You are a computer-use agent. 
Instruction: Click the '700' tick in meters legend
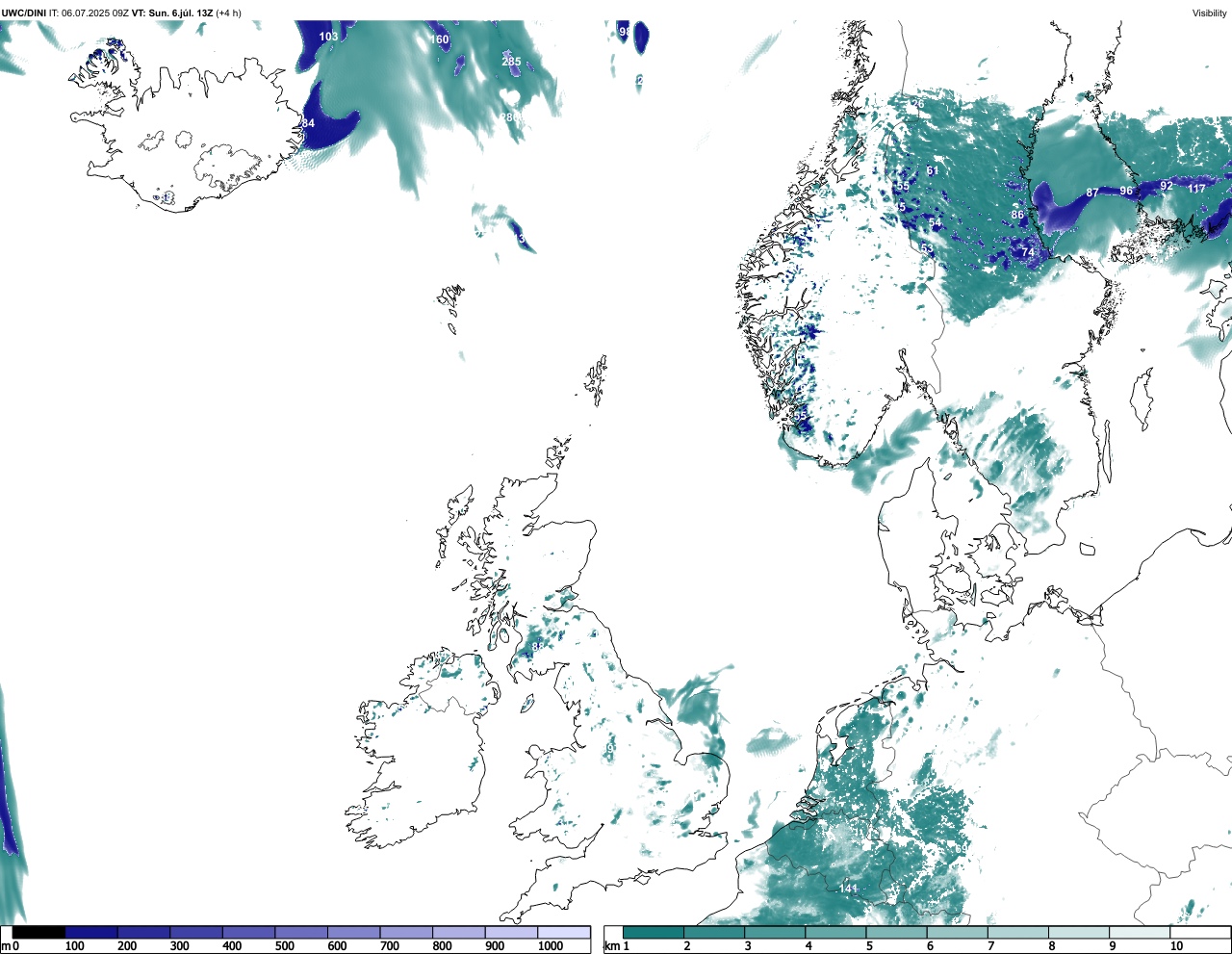point(389,946)
